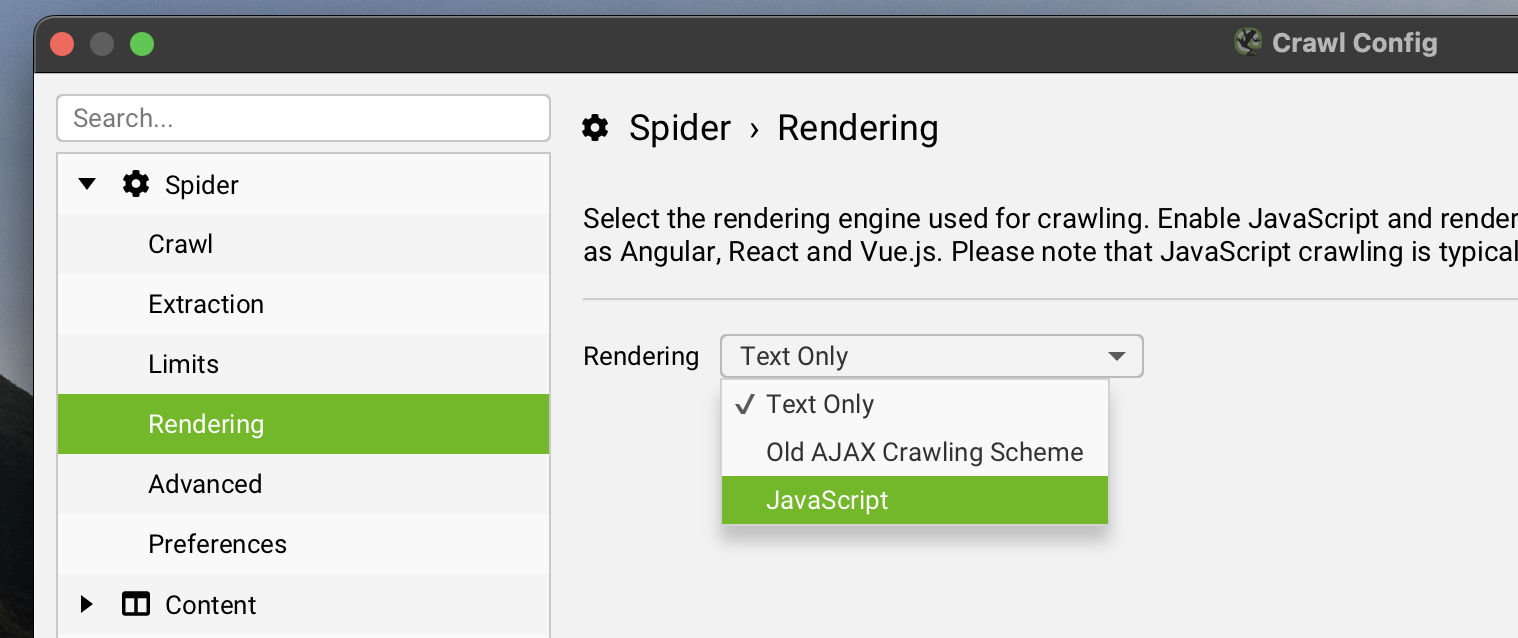Open Preferences under Spider
This screenshot has width=1518, height=638.
[217, 544]
